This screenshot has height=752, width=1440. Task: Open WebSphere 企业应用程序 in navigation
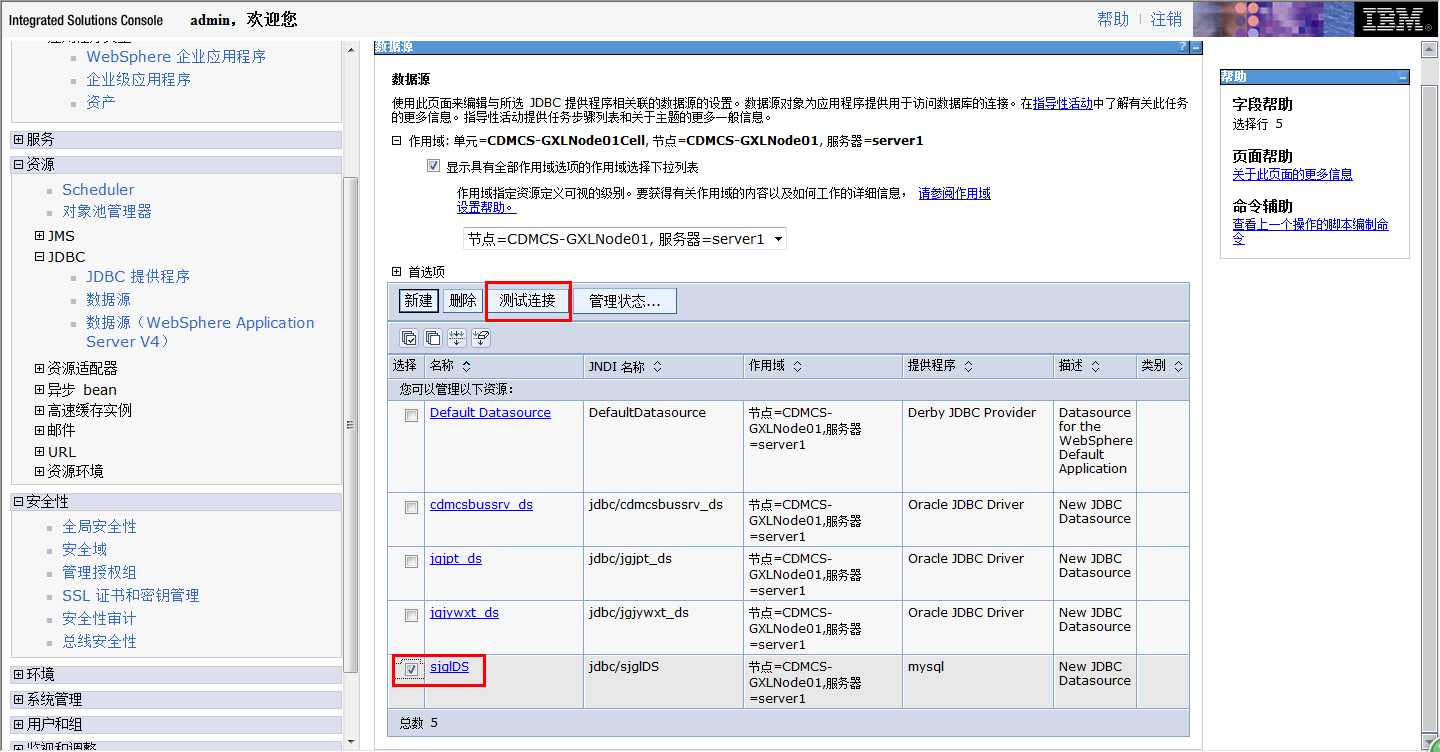[x=176, y=57]
